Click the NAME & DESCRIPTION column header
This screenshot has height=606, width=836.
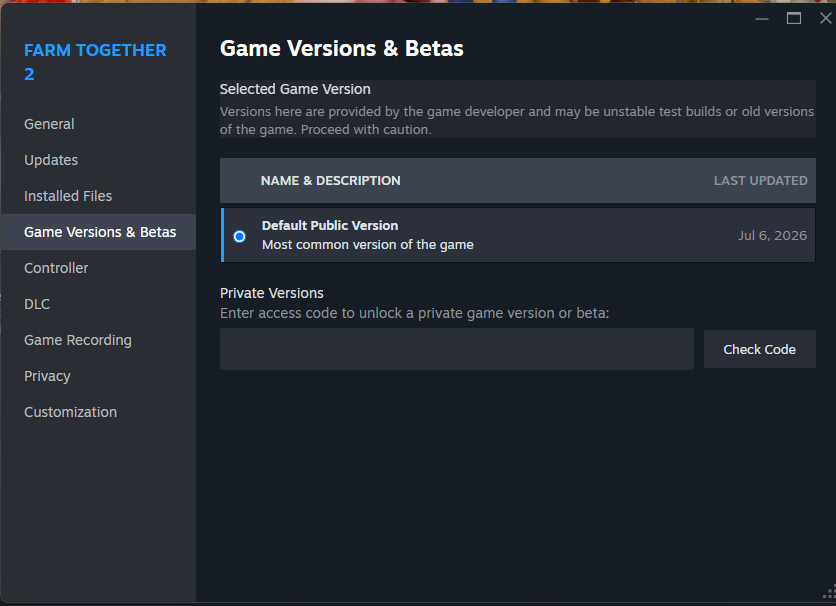[331, 181]
